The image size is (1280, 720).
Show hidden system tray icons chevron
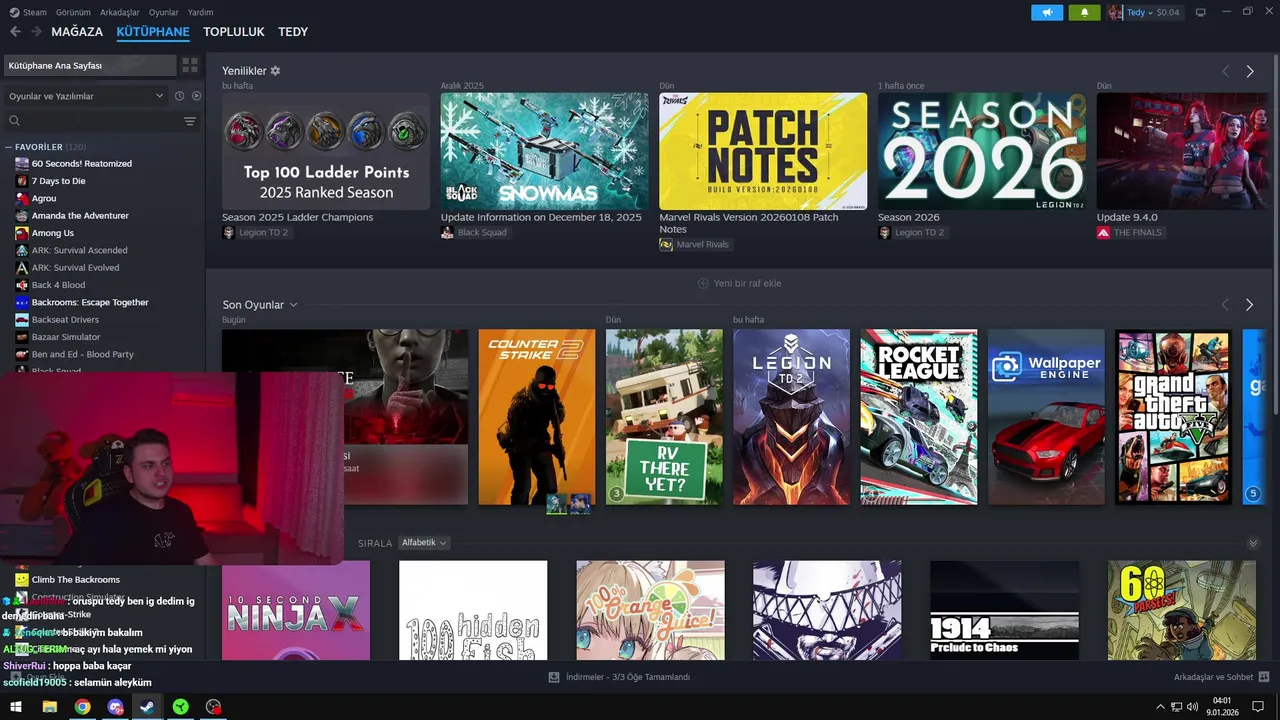pos(1160,707)
